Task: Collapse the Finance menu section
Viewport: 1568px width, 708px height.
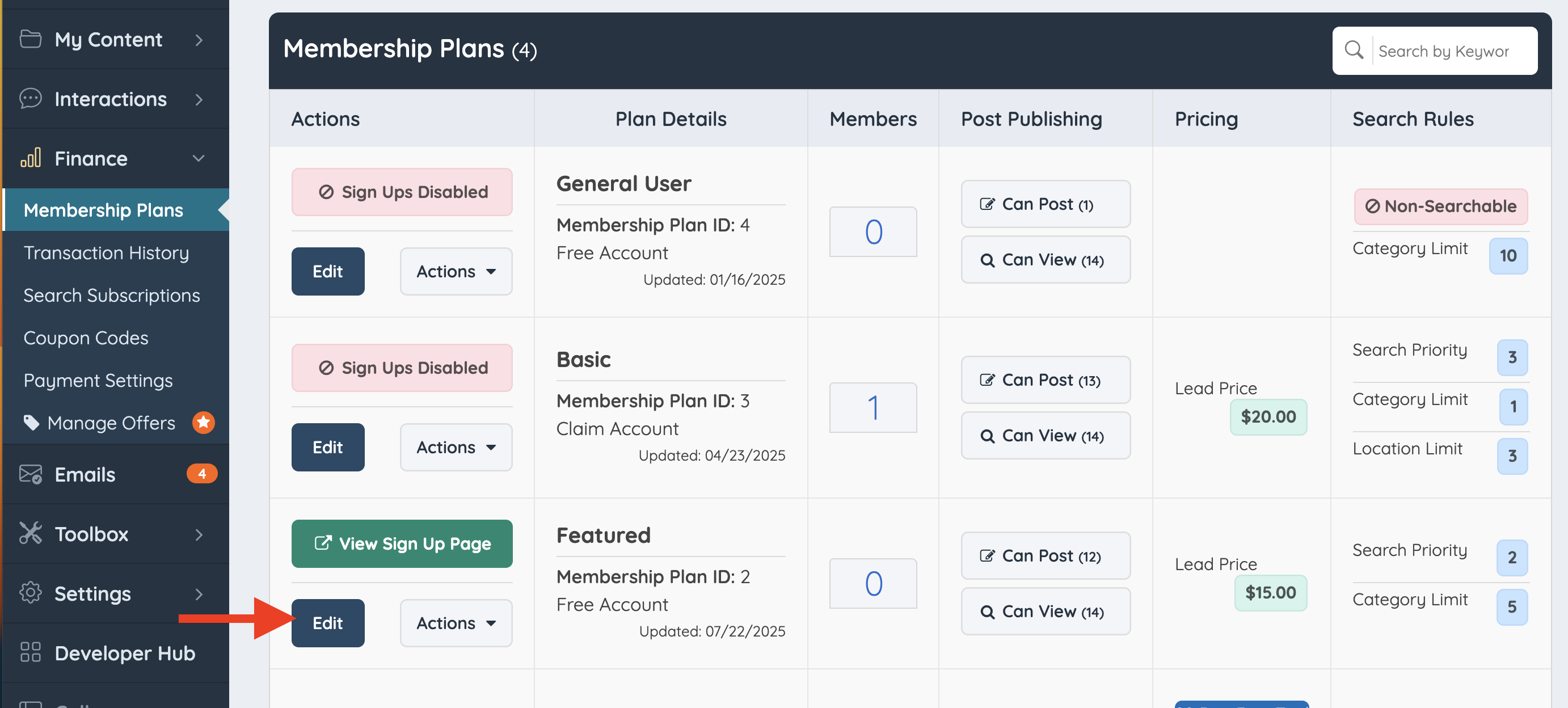Action: 199,158
